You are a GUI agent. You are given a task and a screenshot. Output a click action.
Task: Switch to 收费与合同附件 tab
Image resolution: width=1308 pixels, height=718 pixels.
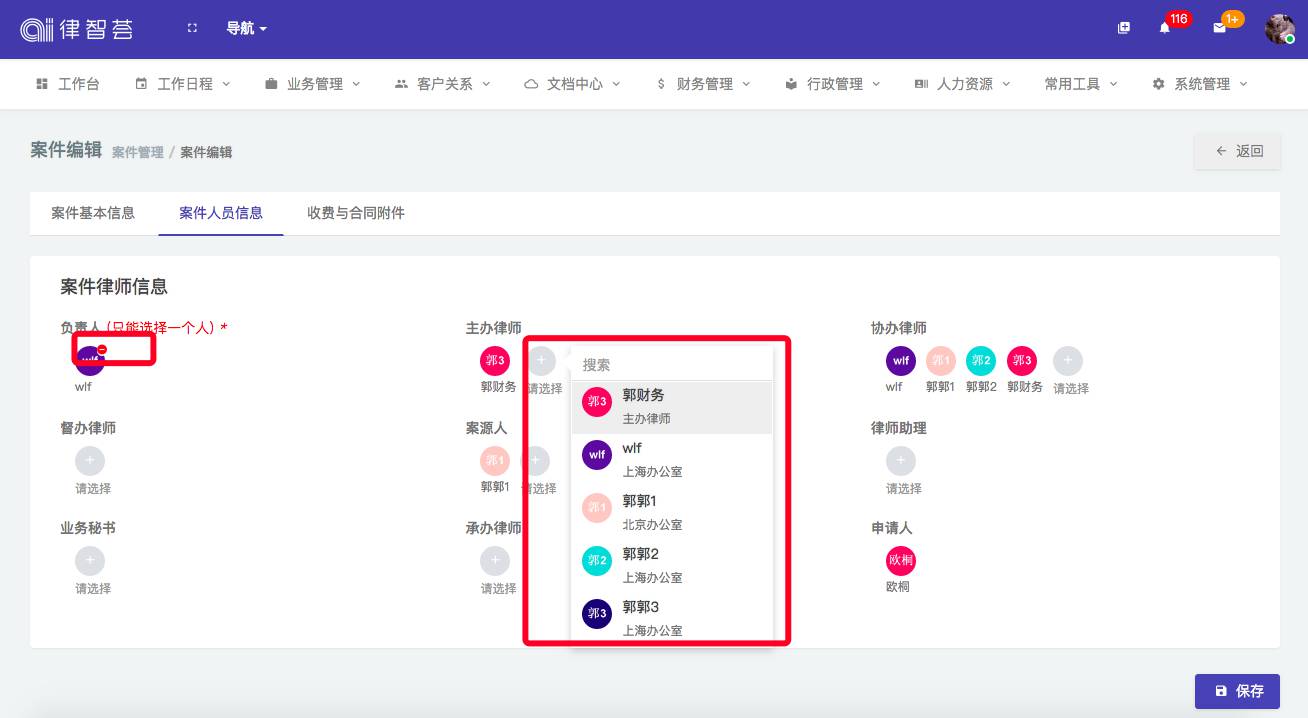point(356,213)
